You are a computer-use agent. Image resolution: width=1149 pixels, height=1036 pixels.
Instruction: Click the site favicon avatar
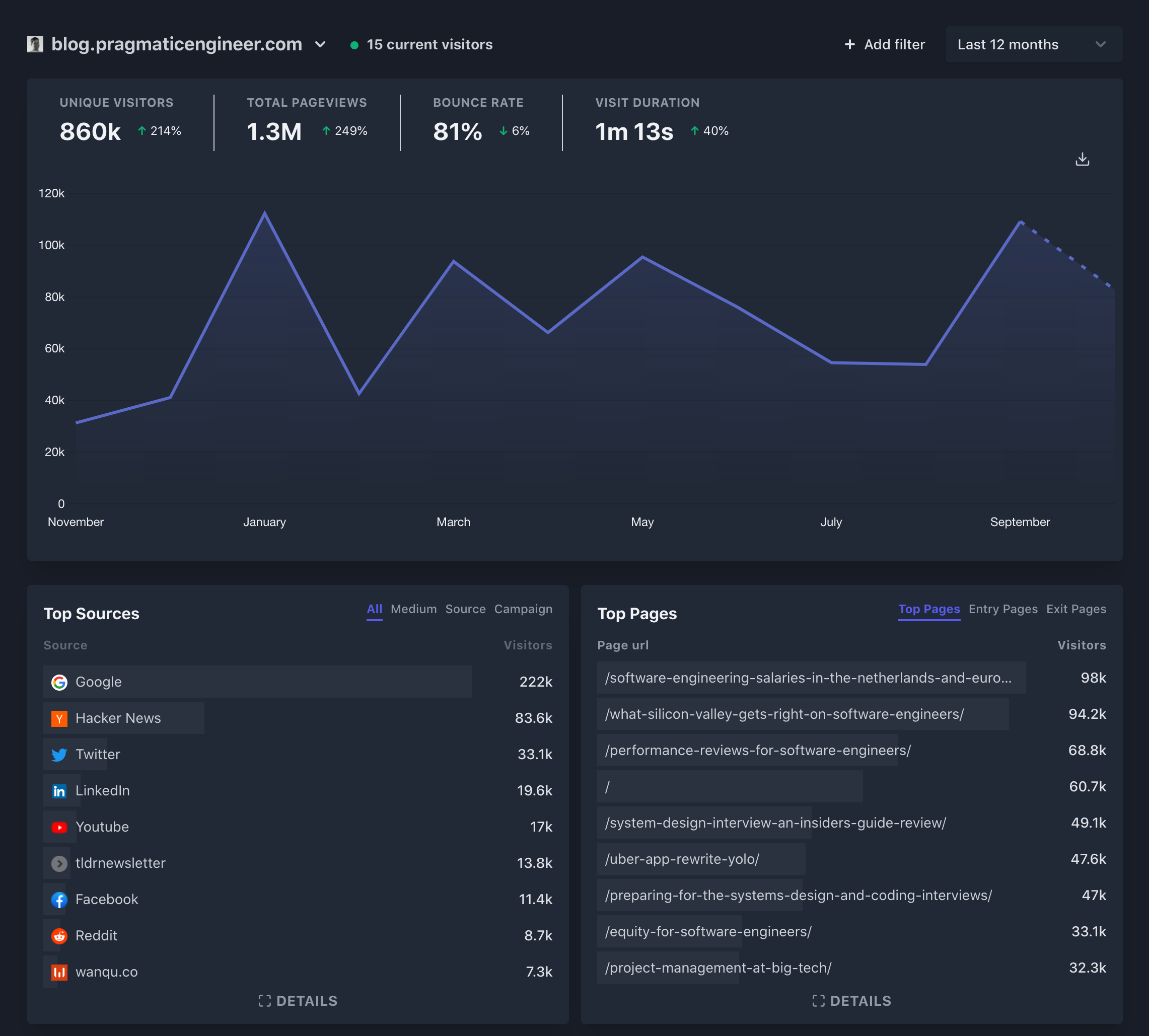(35, 44)
